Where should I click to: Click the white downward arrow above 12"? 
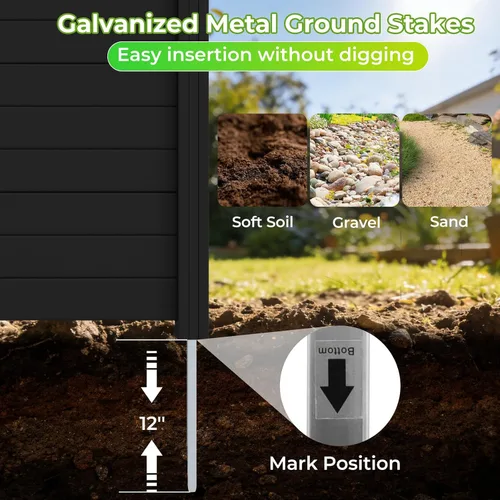151,377
